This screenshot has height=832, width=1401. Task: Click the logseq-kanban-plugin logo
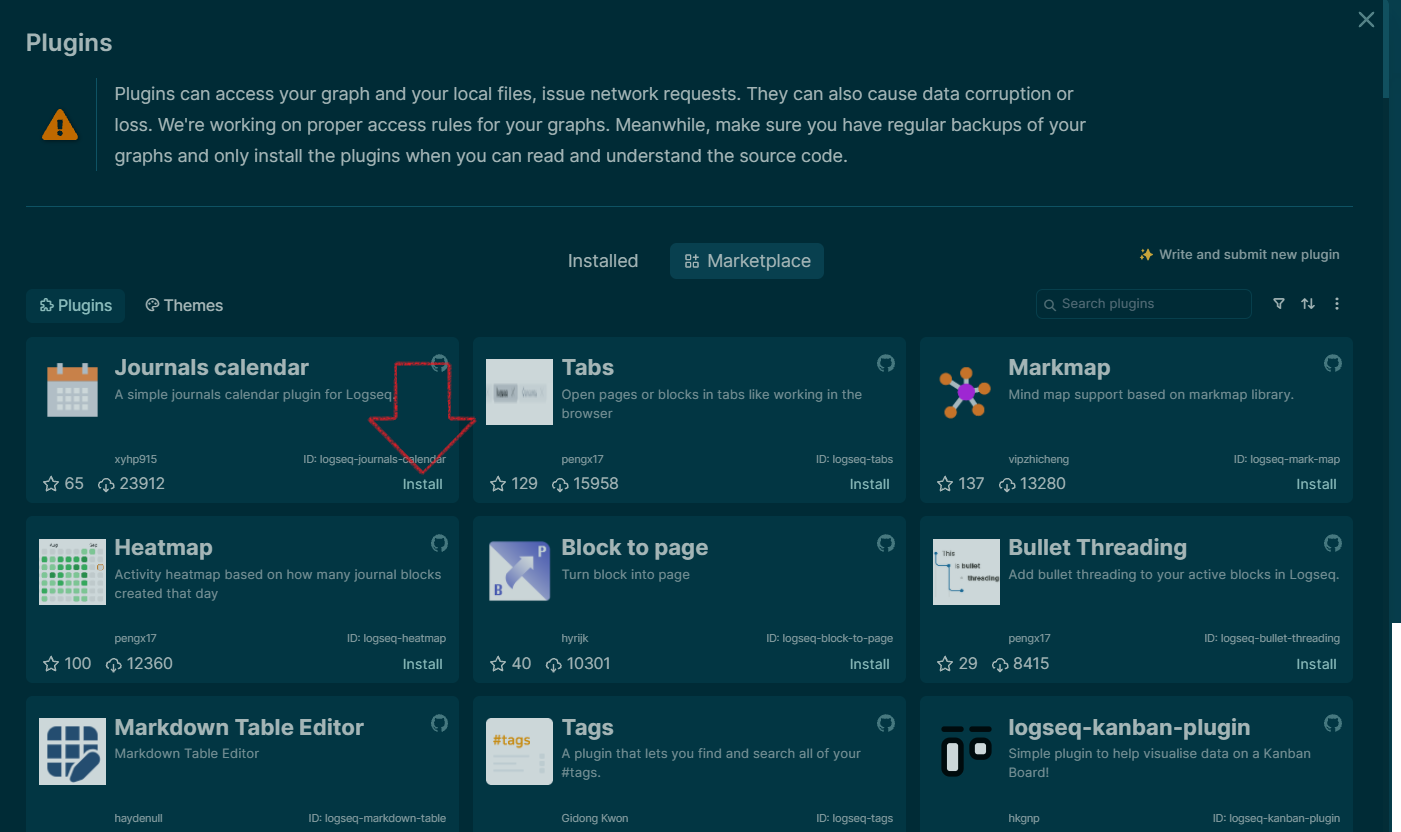tap(966, 752)
